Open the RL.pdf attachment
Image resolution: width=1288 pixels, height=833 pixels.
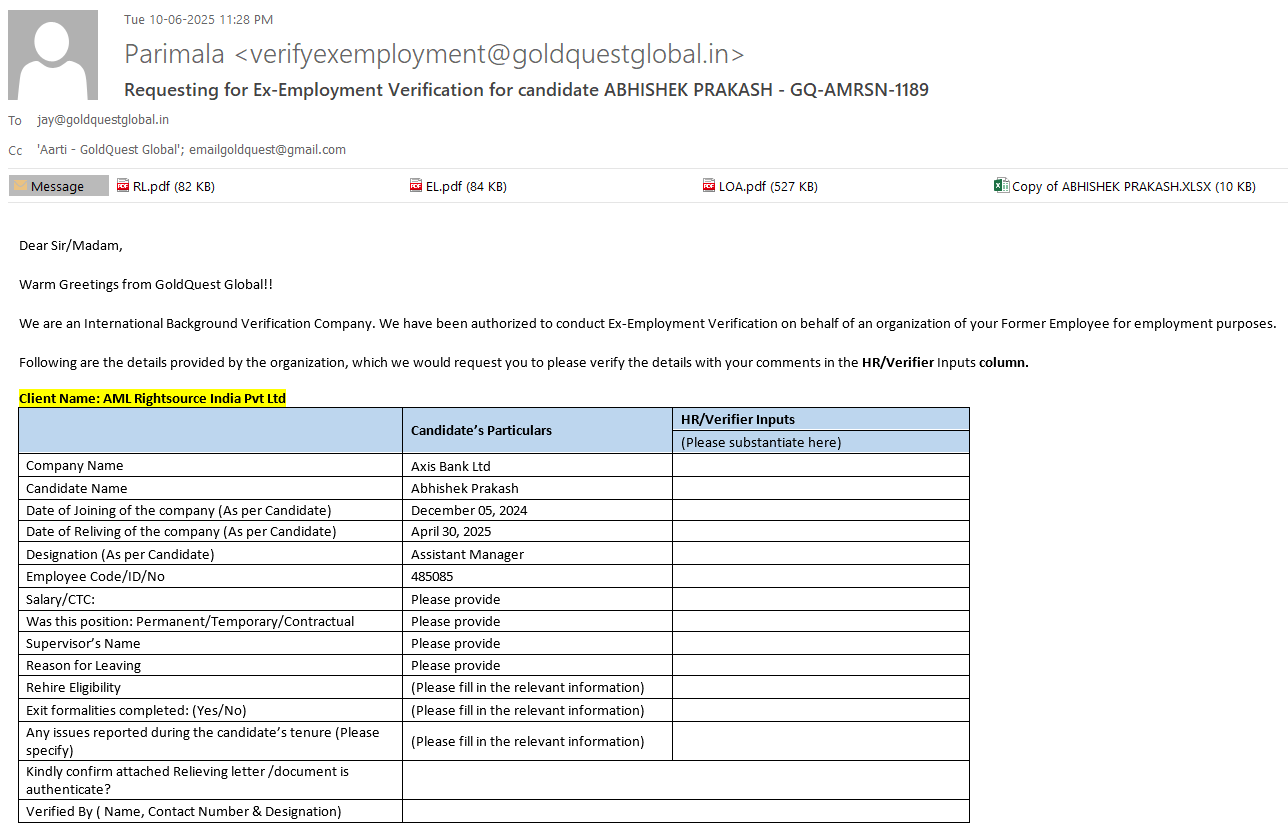coord(166,186)
